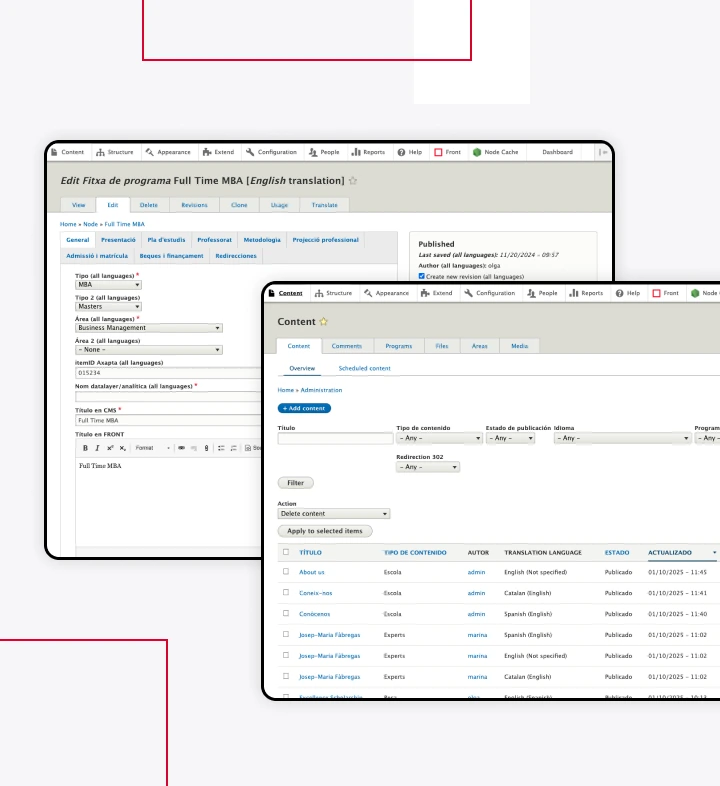The image size is (720, 786).
Task: Click the Filter button
Action: coord(296,483)
